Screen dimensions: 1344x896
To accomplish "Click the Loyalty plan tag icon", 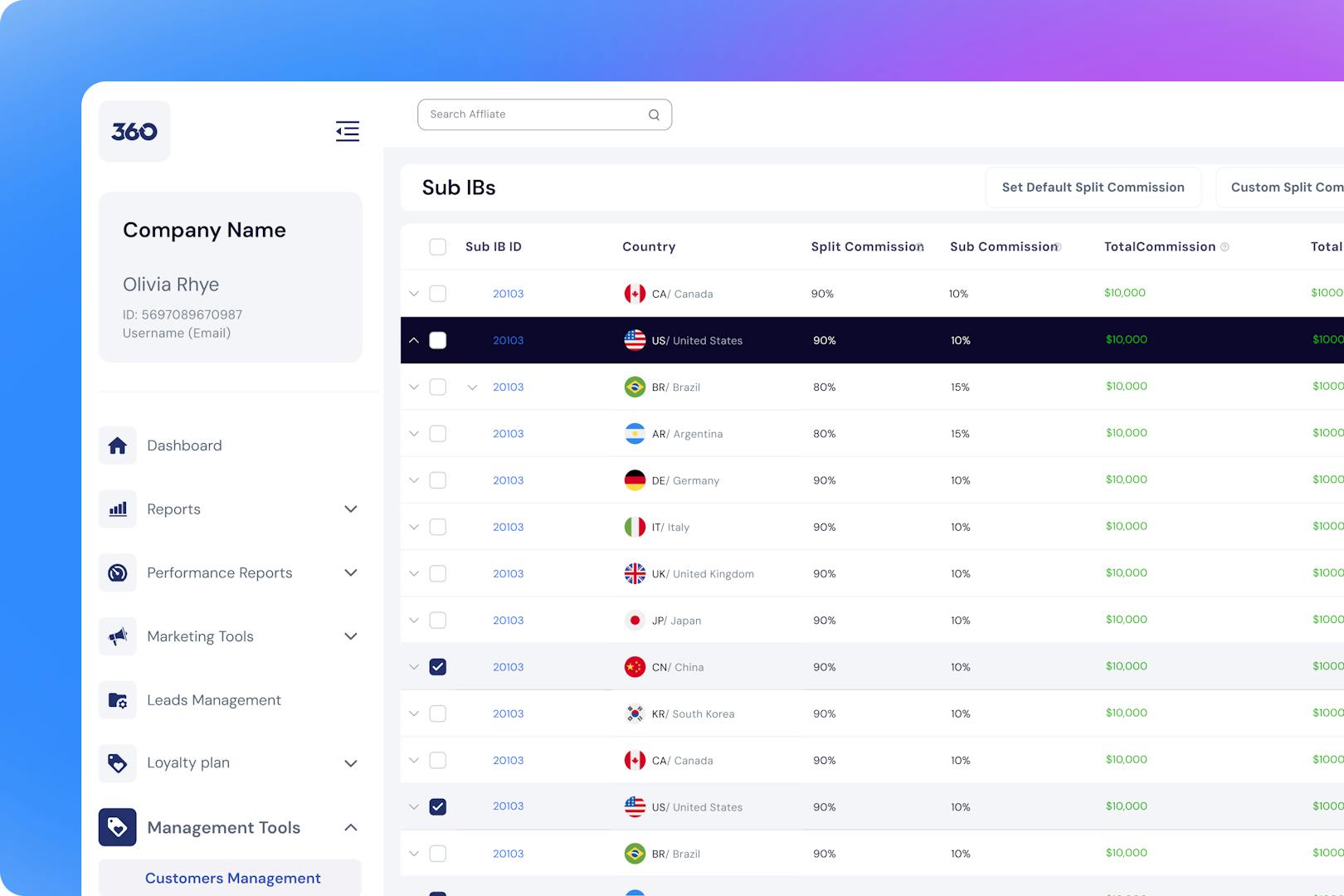I will (118, 763).
